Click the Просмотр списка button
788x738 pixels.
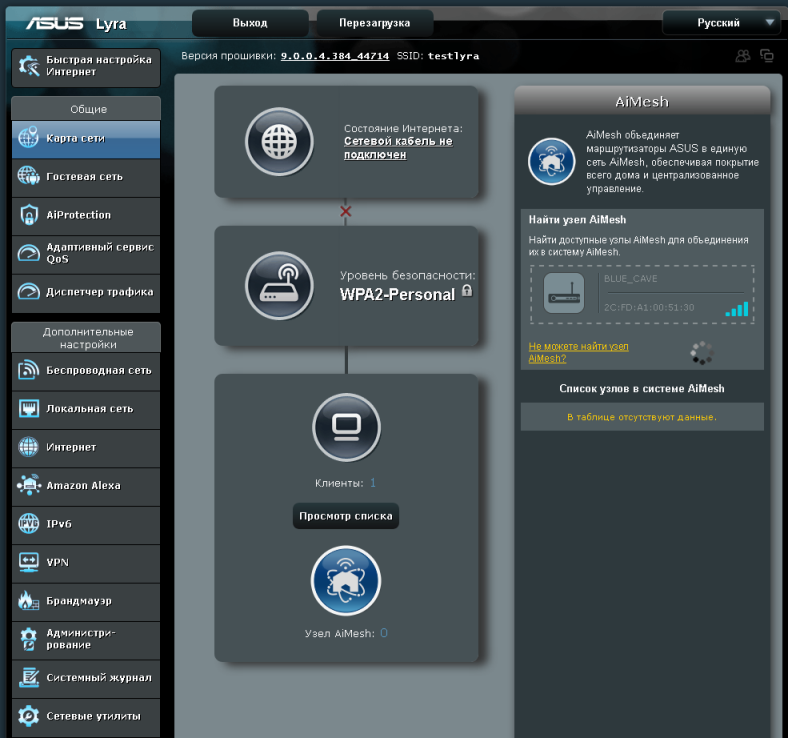point(346,516)
